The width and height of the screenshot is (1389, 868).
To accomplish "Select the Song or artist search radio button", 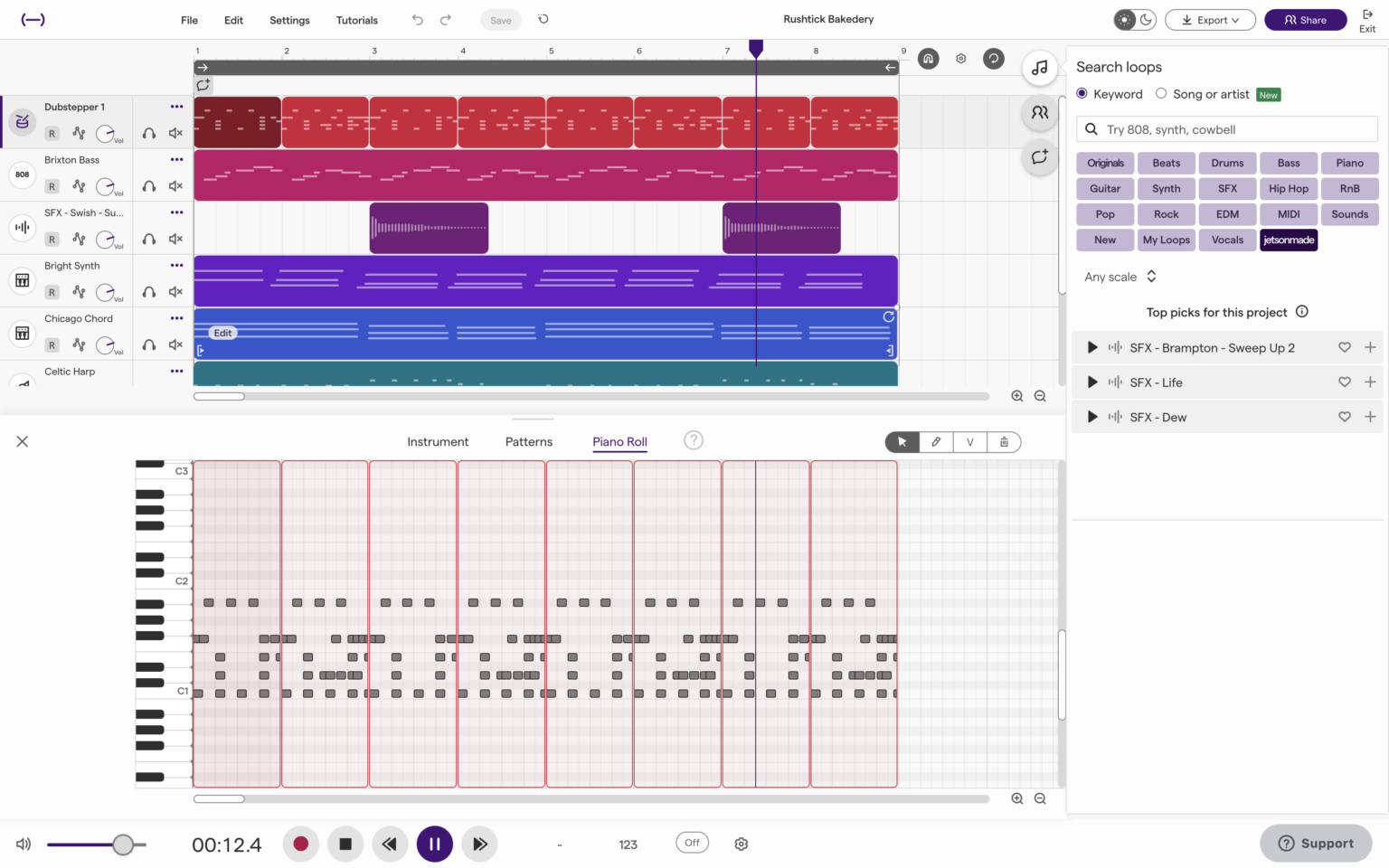I will (1161, 93).
